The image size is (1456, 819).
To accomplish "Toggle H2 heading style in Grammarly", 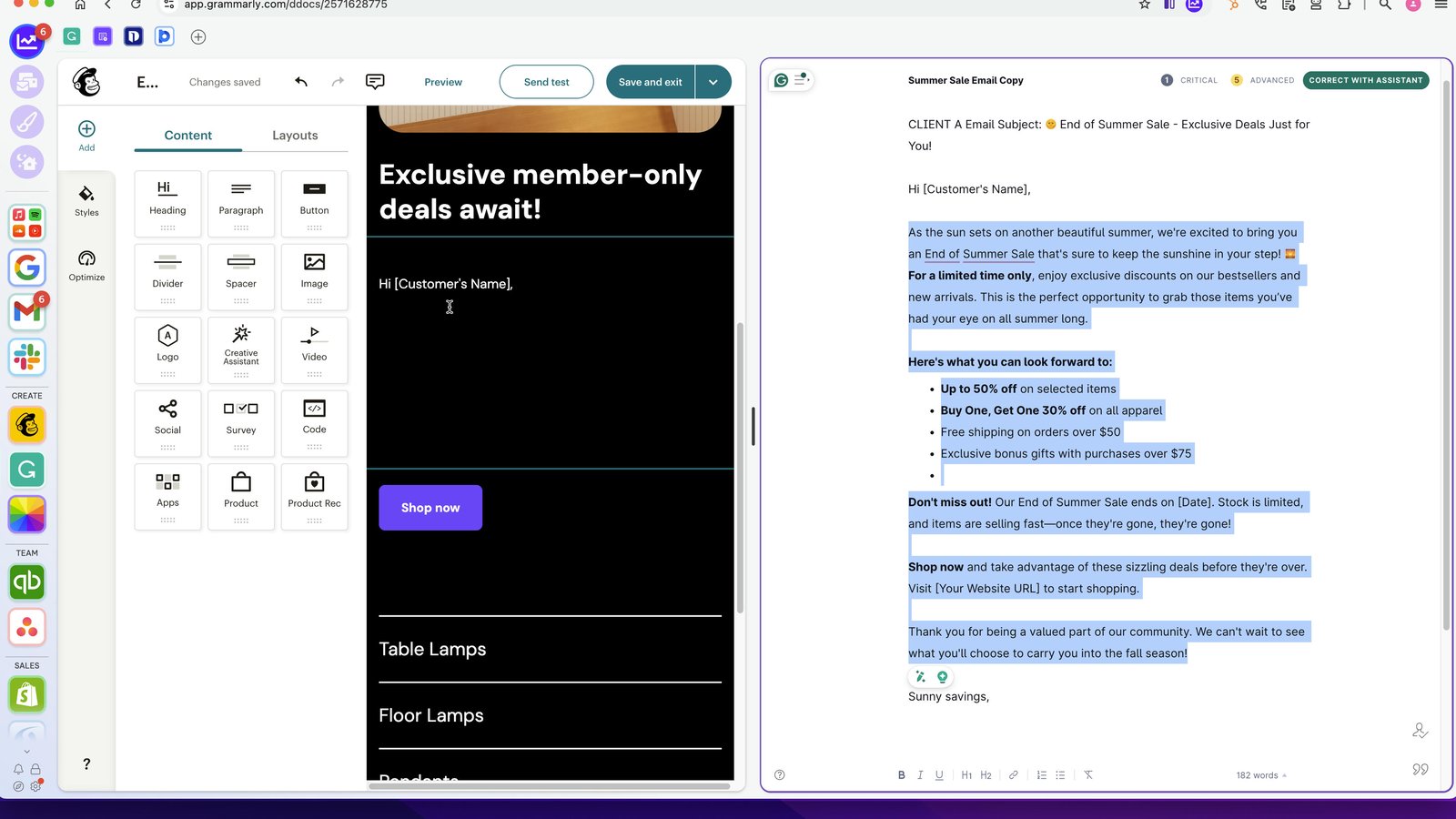I will [x=986, y=775].
